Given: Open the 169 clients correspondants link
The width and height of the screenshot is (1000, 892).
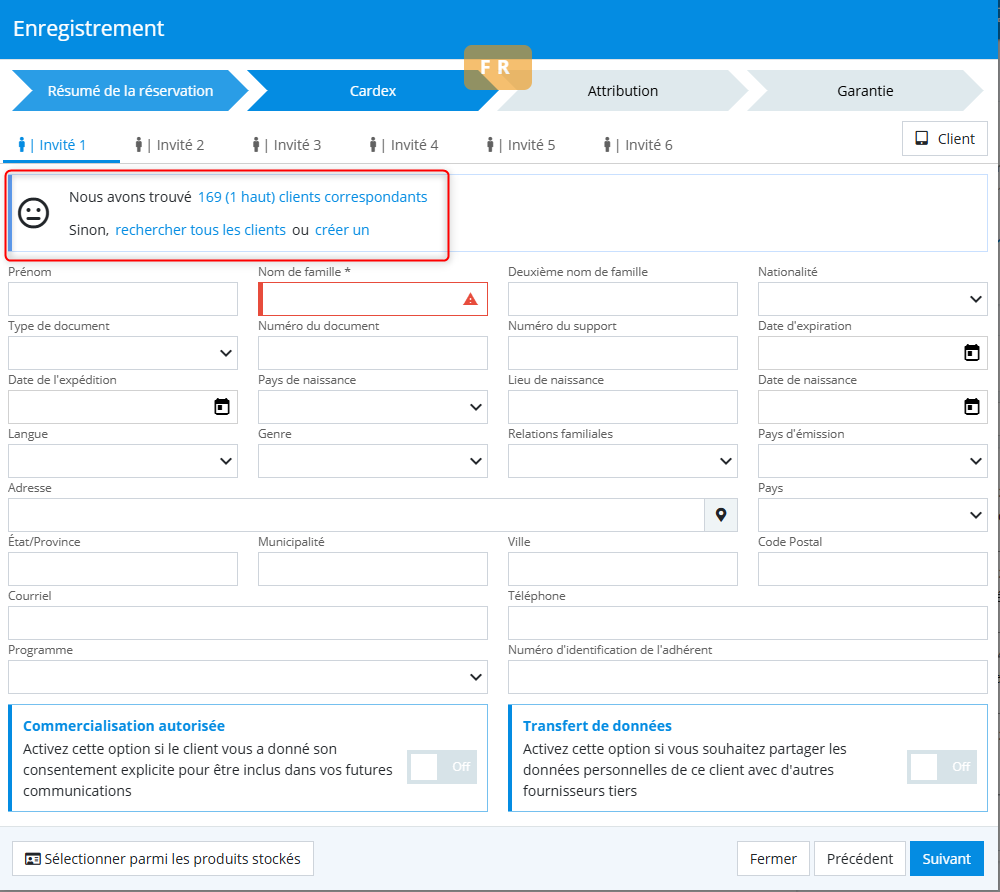Looking at the screenshot, I should 312,197.
